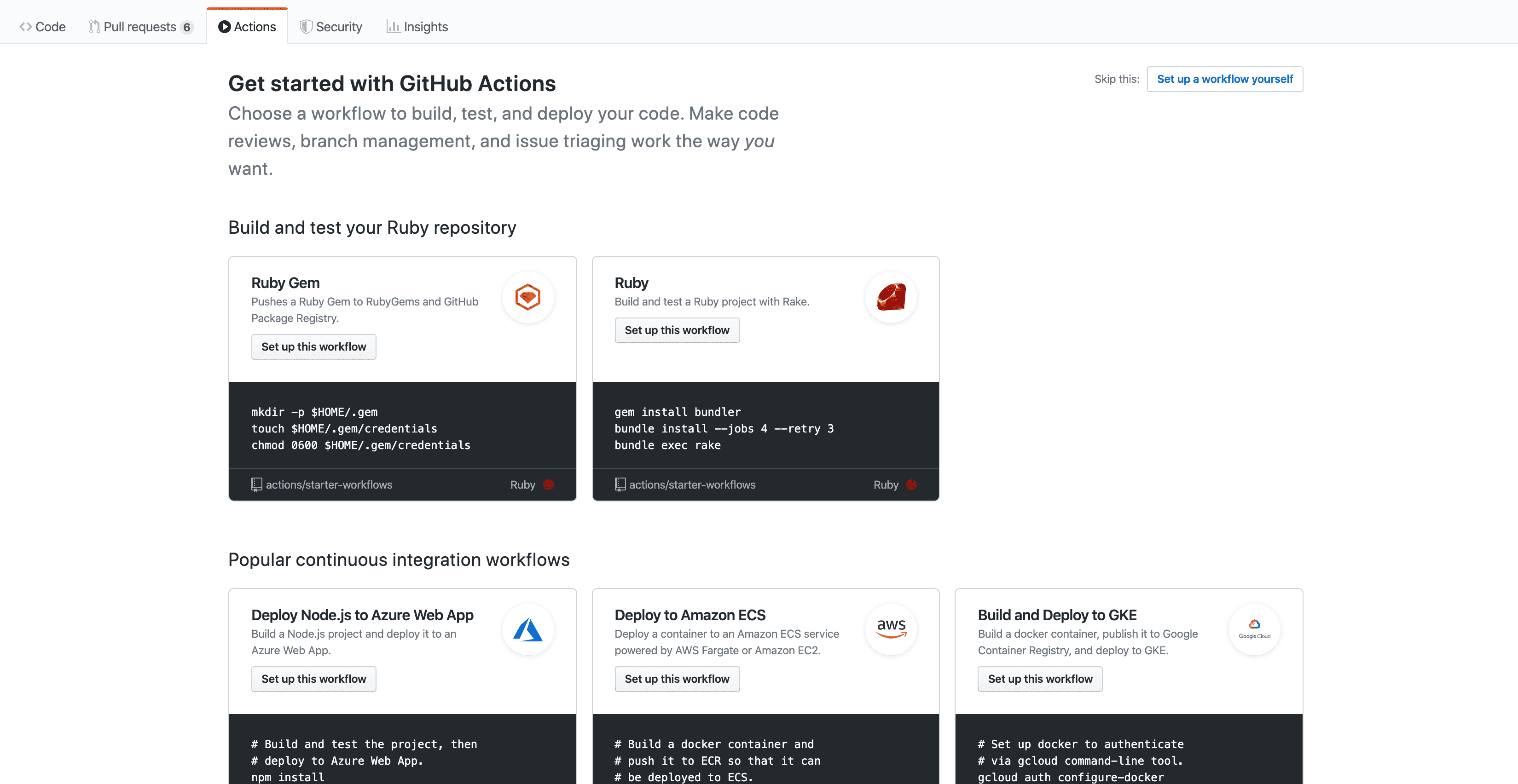1518x784 pixels.
Task: Click Set up a workflow yourself button
Action: tap(1224, 79)
